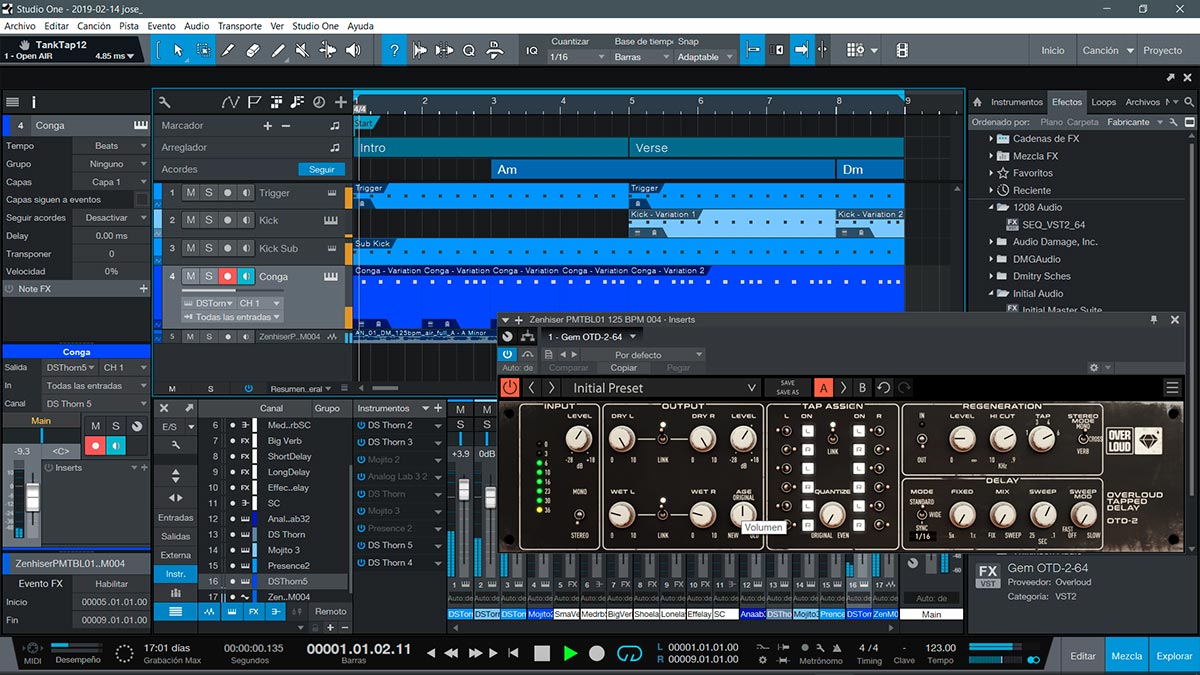1200x675 pixels.
Task: Select plugin state B
Action: [863, 388]
